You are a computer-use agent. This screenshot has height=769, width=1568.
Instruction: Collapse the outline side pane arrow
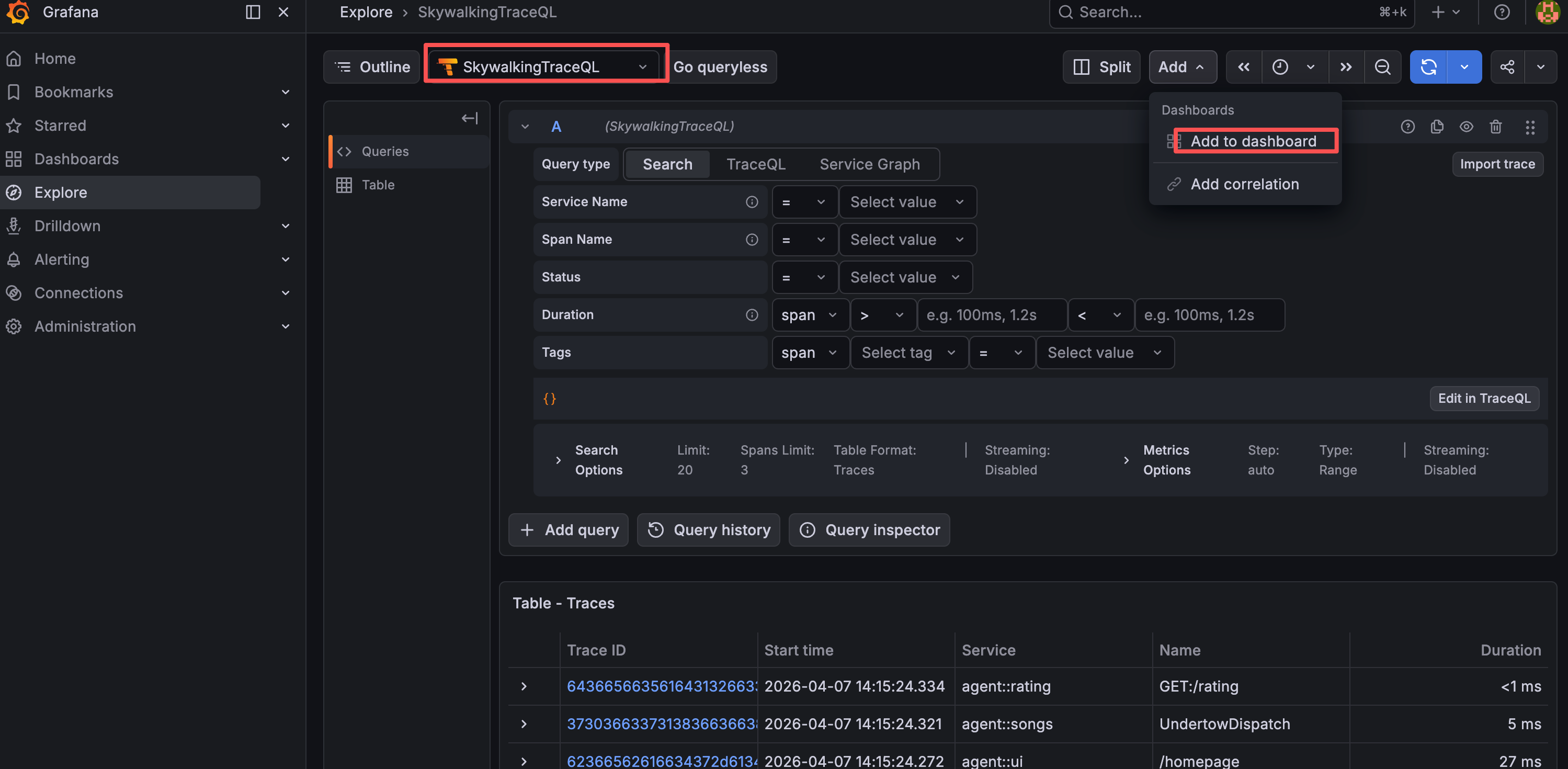point(469,118)
